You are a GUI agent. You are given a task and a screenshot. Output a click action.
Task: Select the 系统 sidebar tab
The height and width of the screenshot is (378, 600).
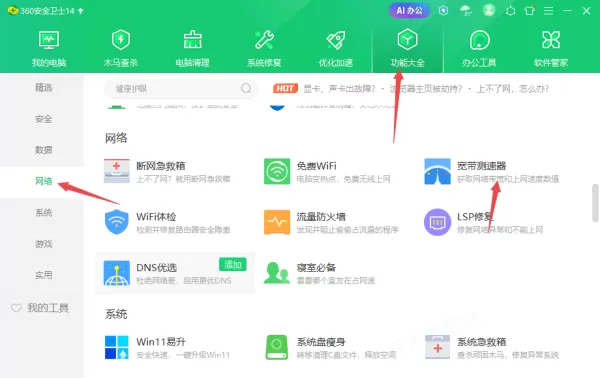point(43,212)
